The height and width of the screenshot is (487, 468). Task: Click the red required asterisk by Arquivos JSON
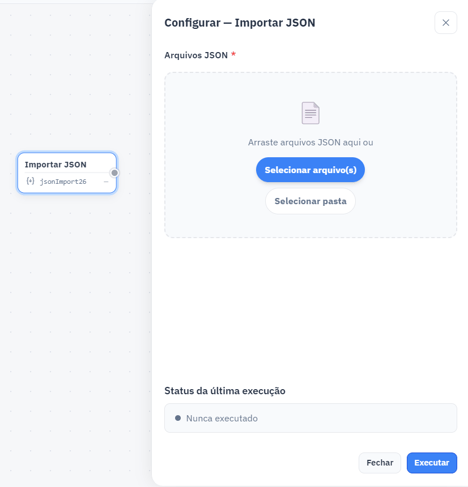[233, 54]
